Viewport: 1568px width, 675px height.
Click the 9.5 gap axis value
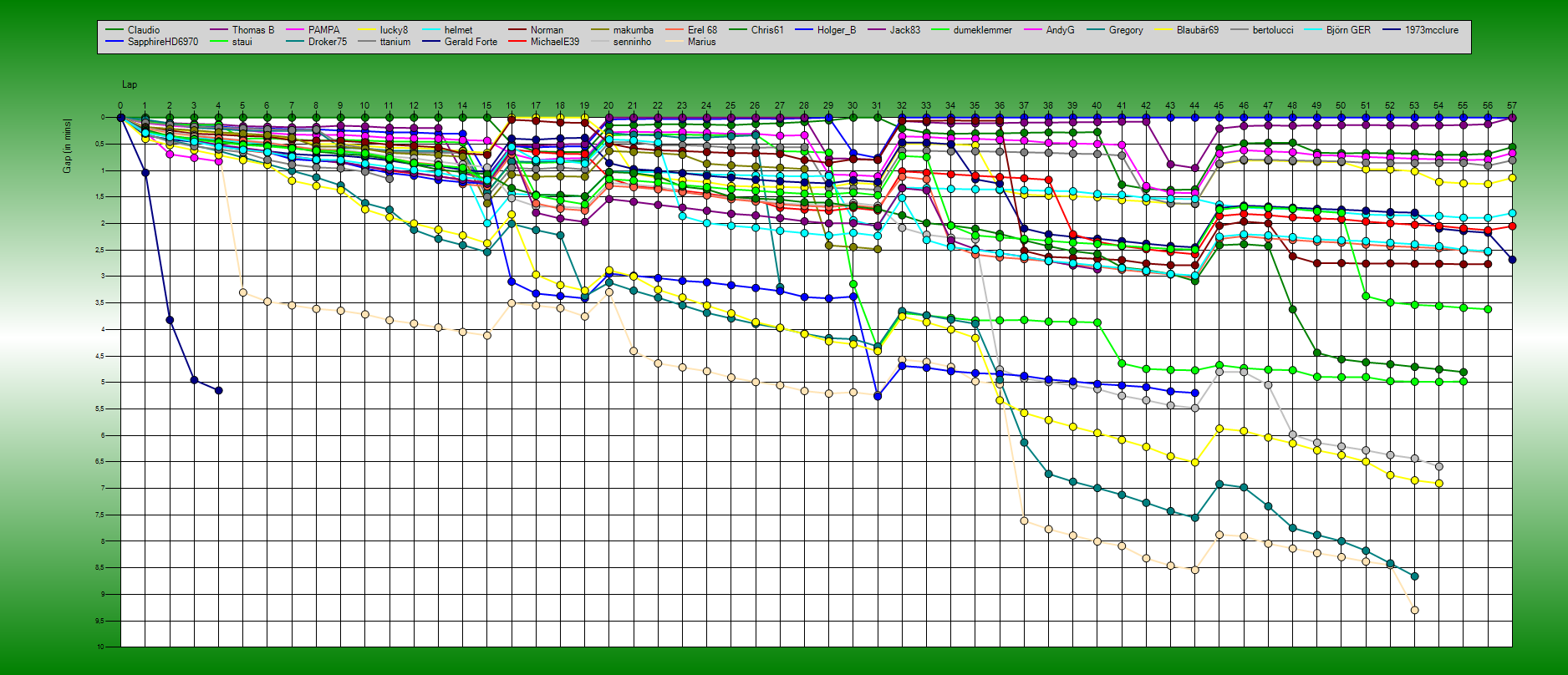pos(100,621)
